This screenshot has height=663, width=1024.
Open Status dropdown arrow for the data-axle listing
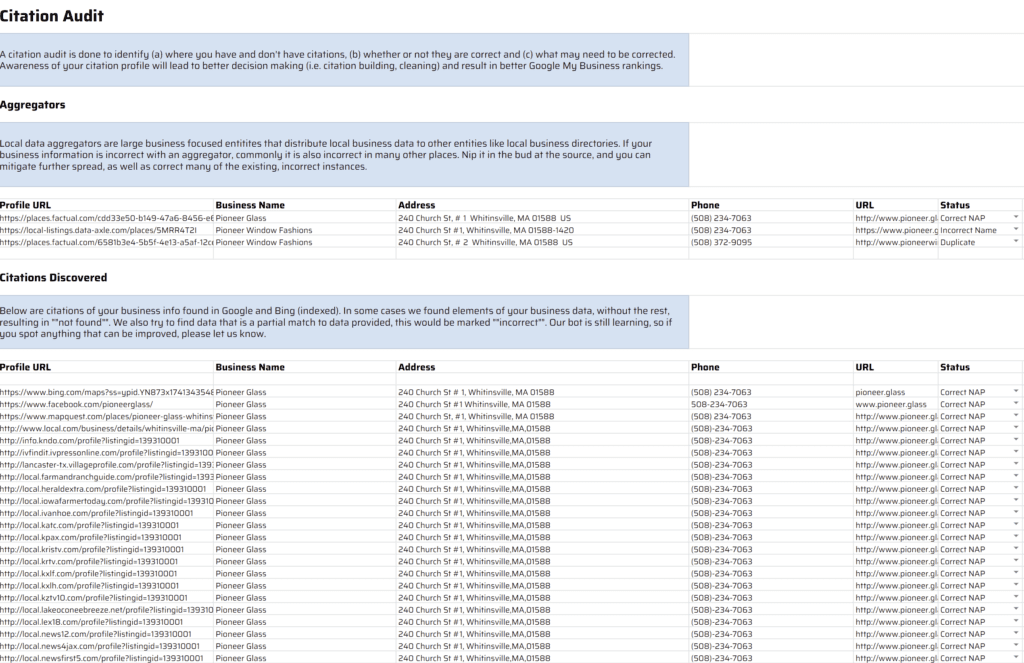coord(1016,229)
